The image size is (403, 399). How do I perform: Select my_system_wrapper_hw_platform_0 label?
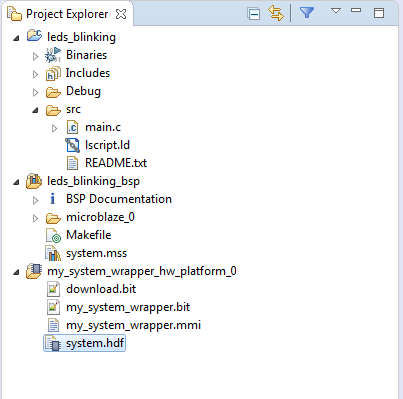[142, 271]
